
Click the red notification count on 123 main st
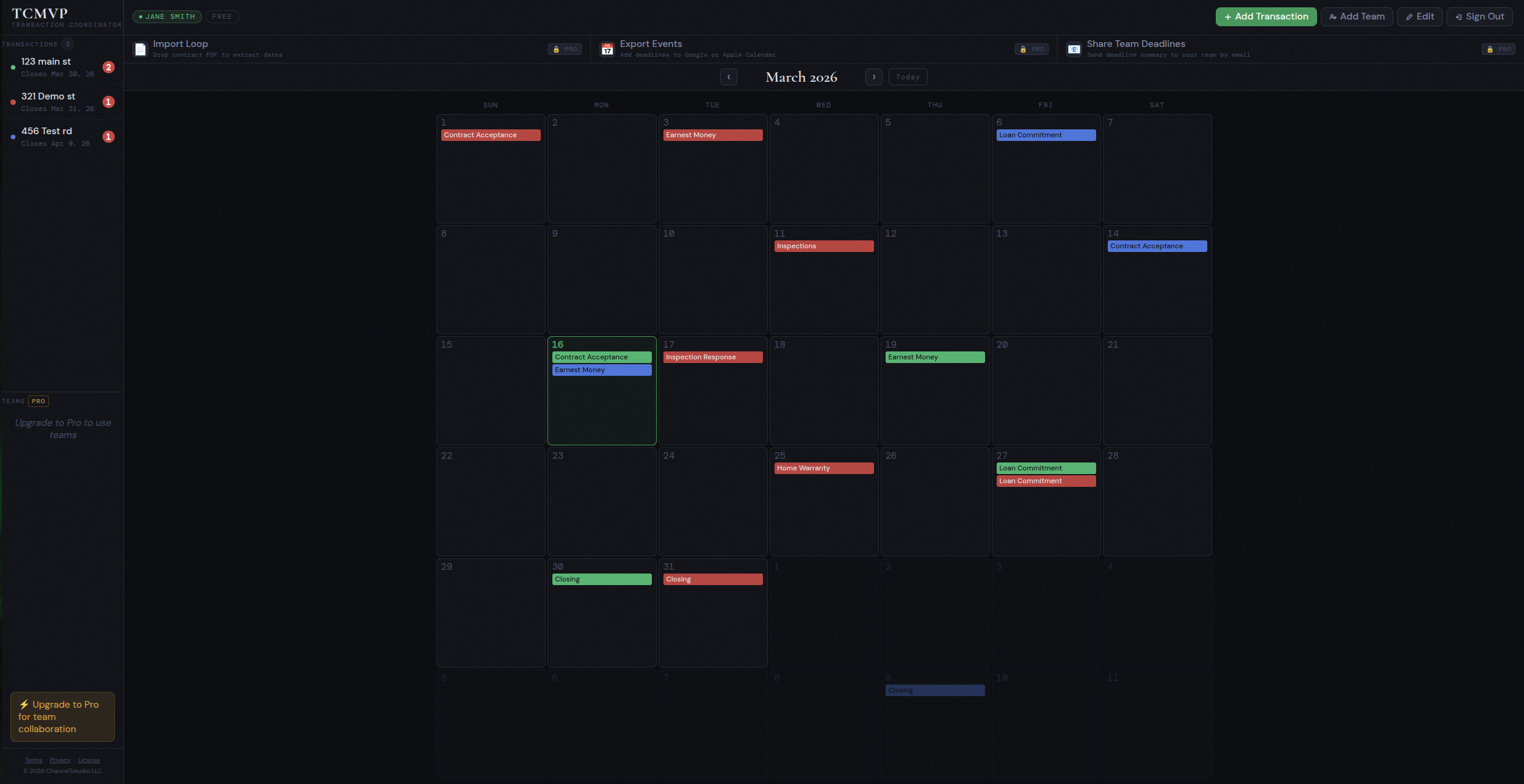[x=108, y=67]
